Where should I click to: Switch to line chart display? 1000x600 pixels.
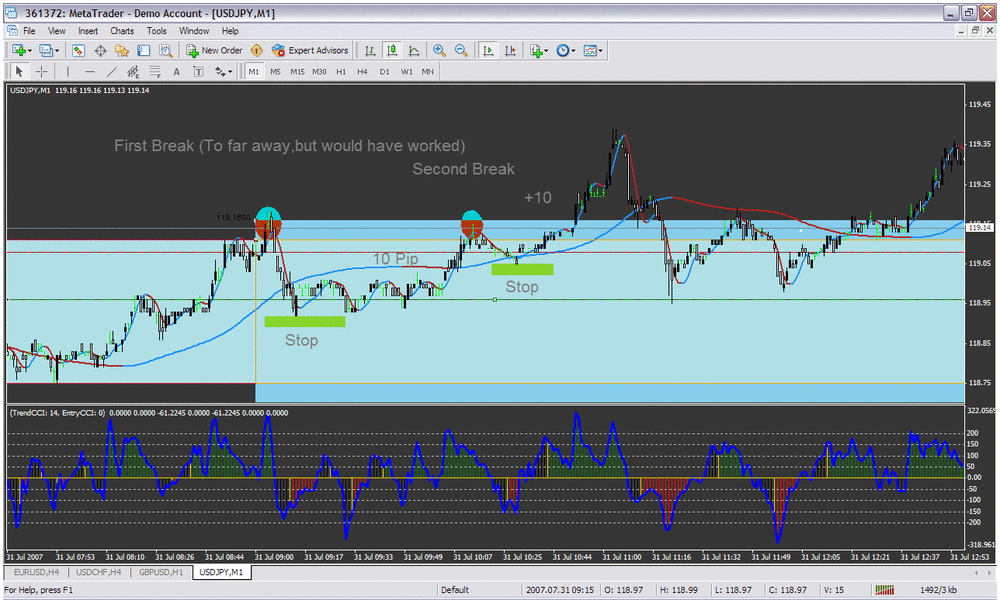[414, 50]
